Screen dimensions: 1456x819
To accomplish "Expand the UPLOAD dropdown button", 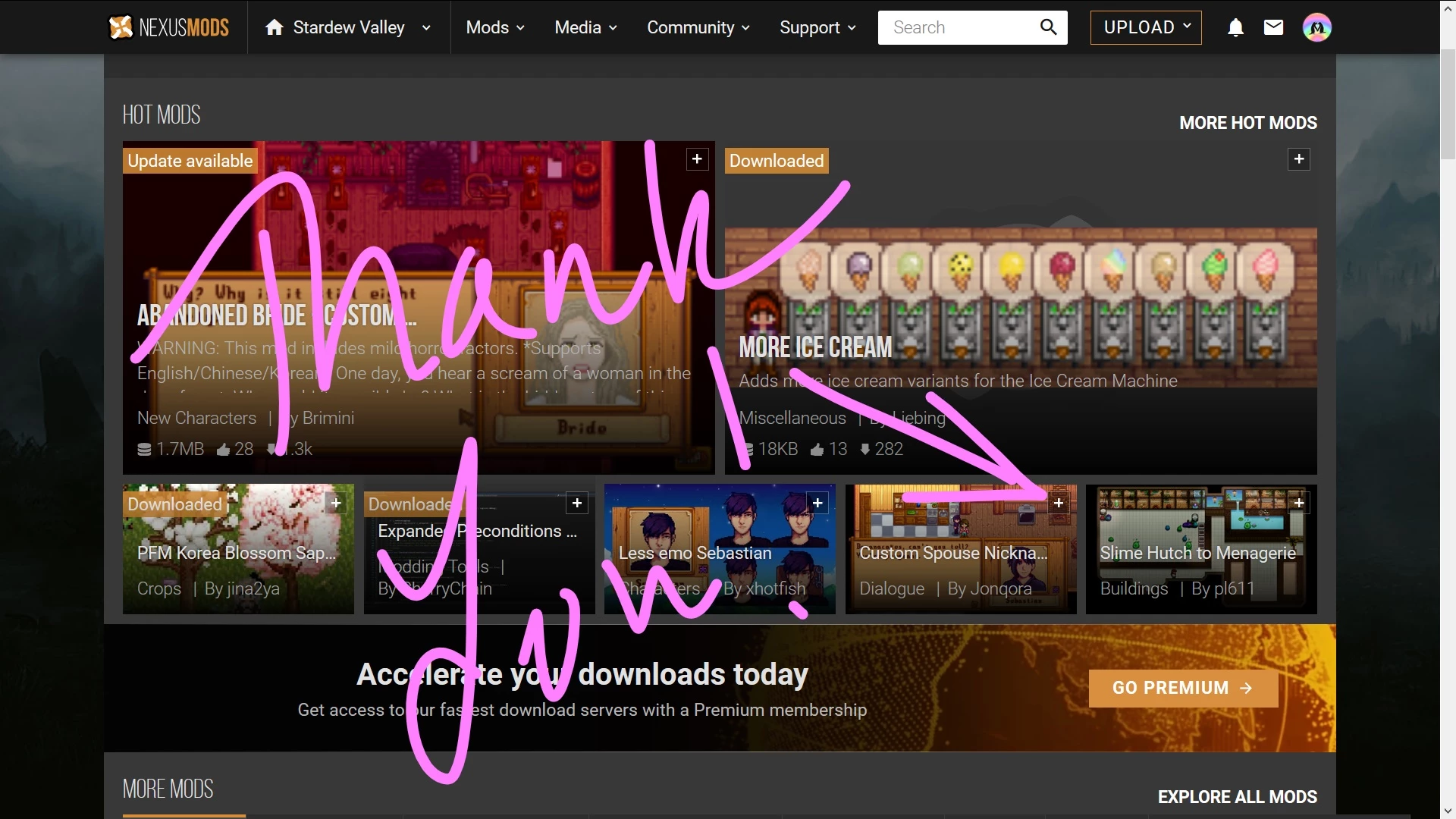I will (1146, 27).
